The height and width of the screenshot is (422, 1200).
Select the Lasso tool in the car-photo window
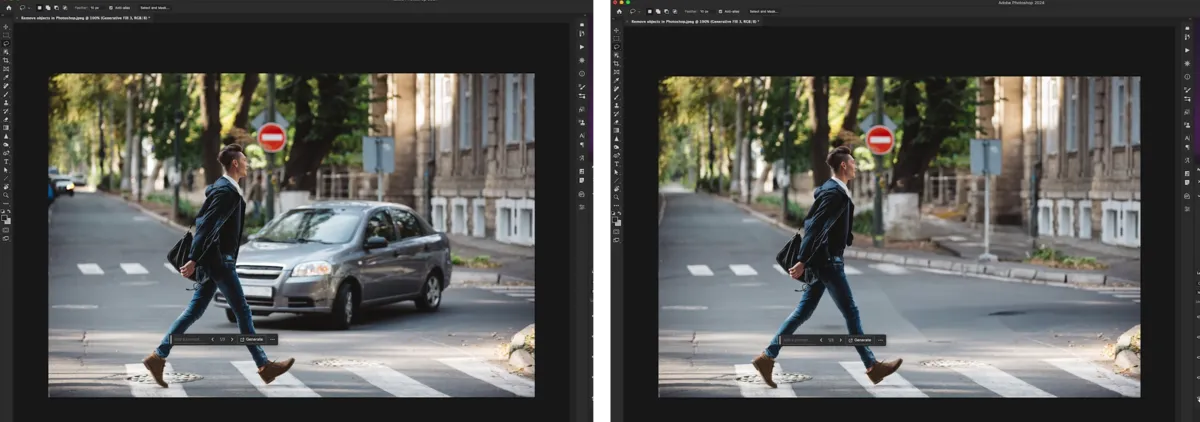tap(6, 44)
